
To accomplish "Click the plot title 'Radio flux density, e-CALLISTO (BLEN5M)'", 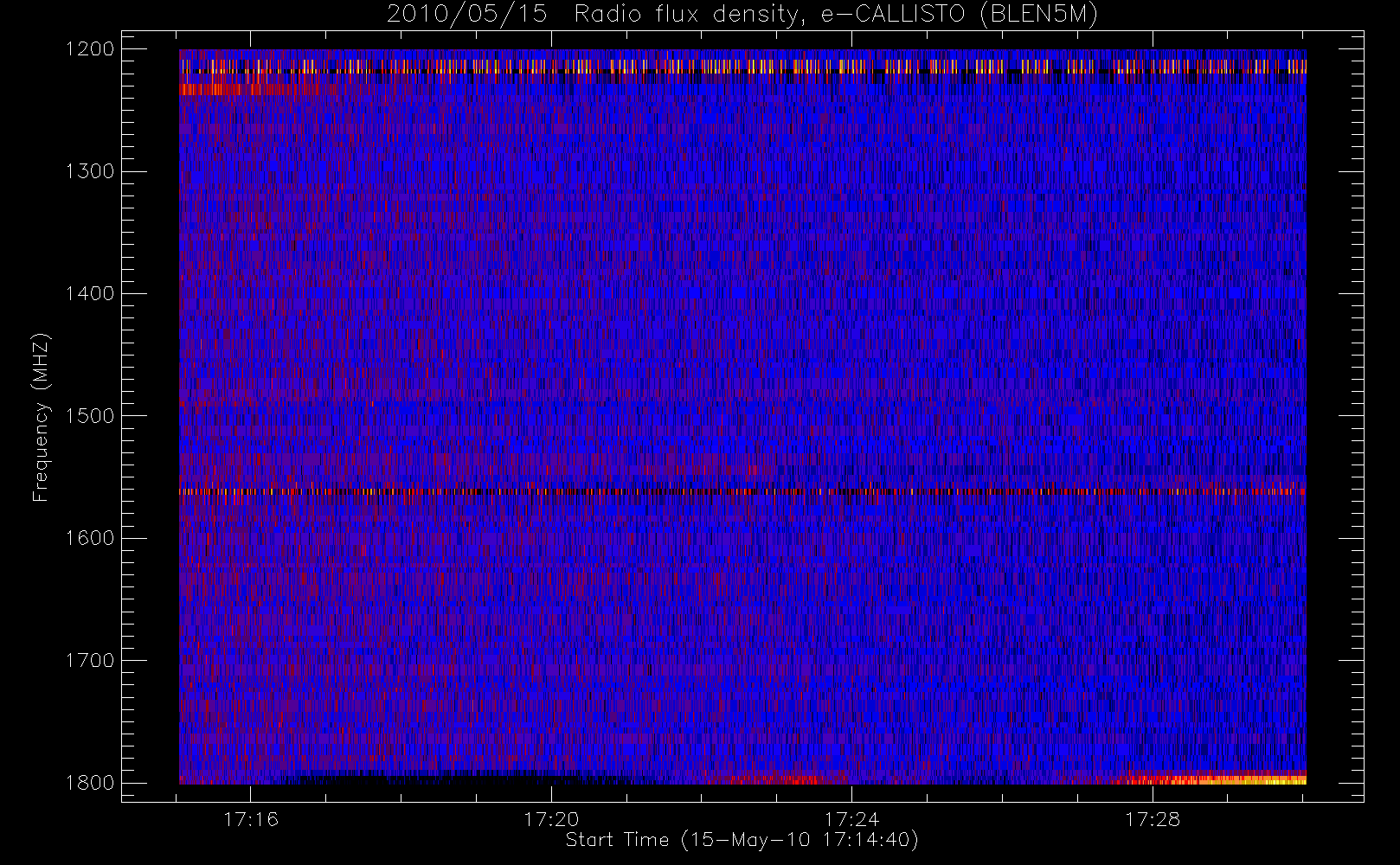I will (836, 15).
